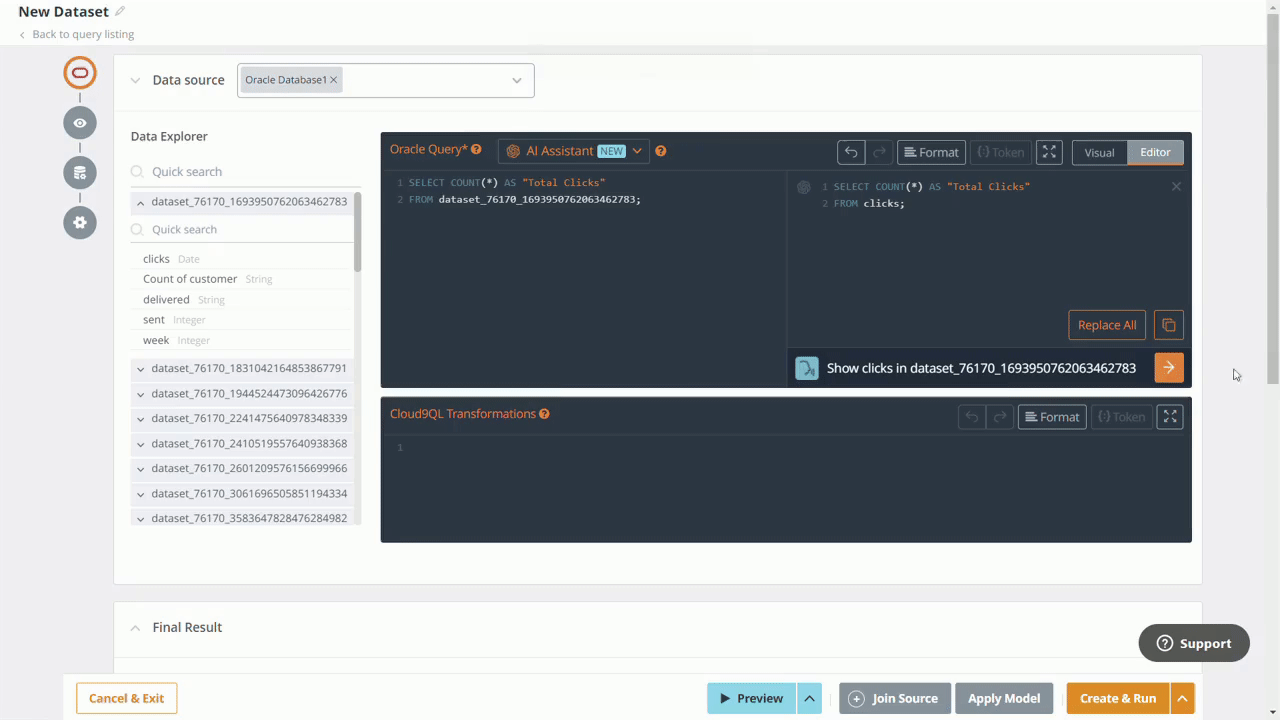Click the Oracle data source step icon
1280x720 pixels.
pyautogui.click(x=80, y=73)
